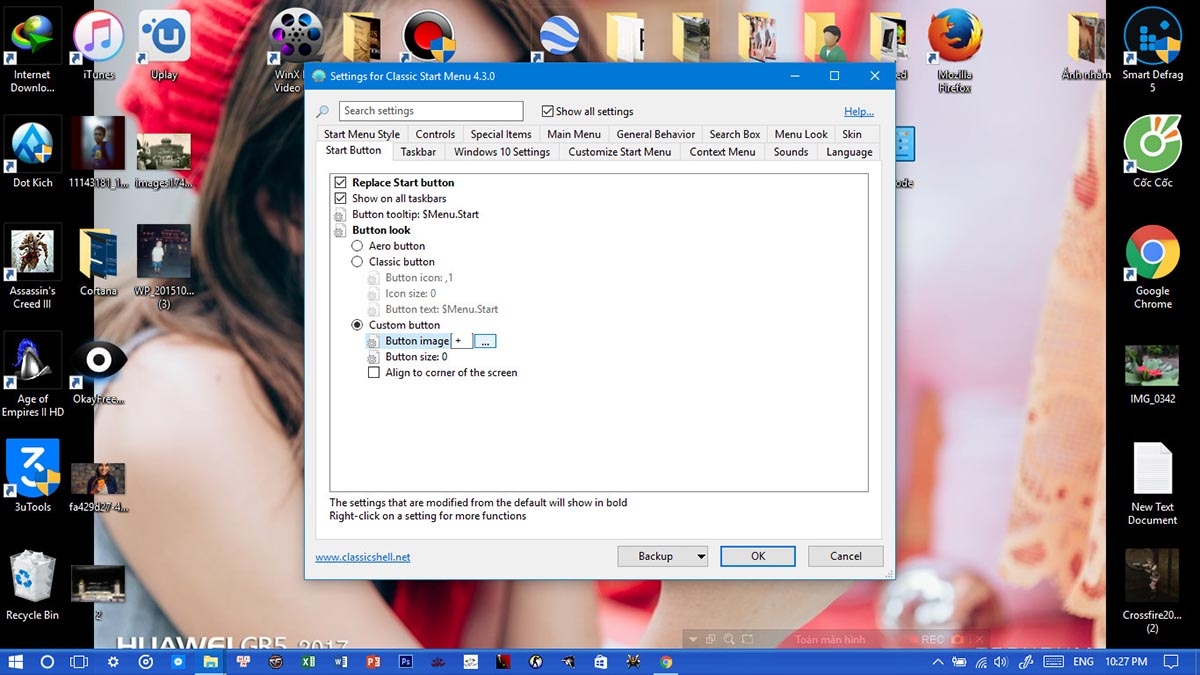Viewport: 1200px width, 675px height.
Task: Select Age of Empires II HD icon
Action: click(32, 374)
